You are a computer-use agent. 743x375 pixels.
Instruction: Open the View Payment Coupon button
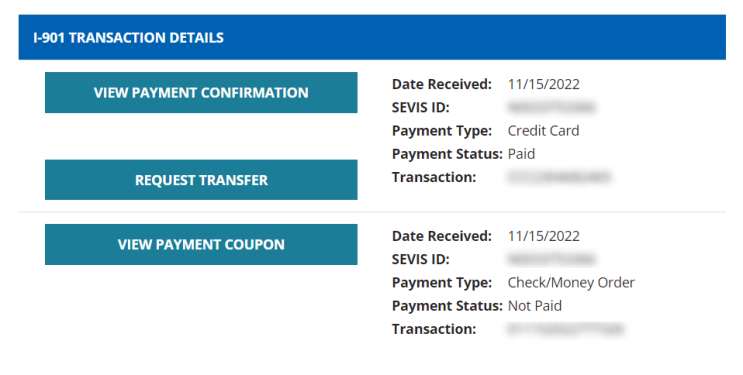tap(201, 244)
